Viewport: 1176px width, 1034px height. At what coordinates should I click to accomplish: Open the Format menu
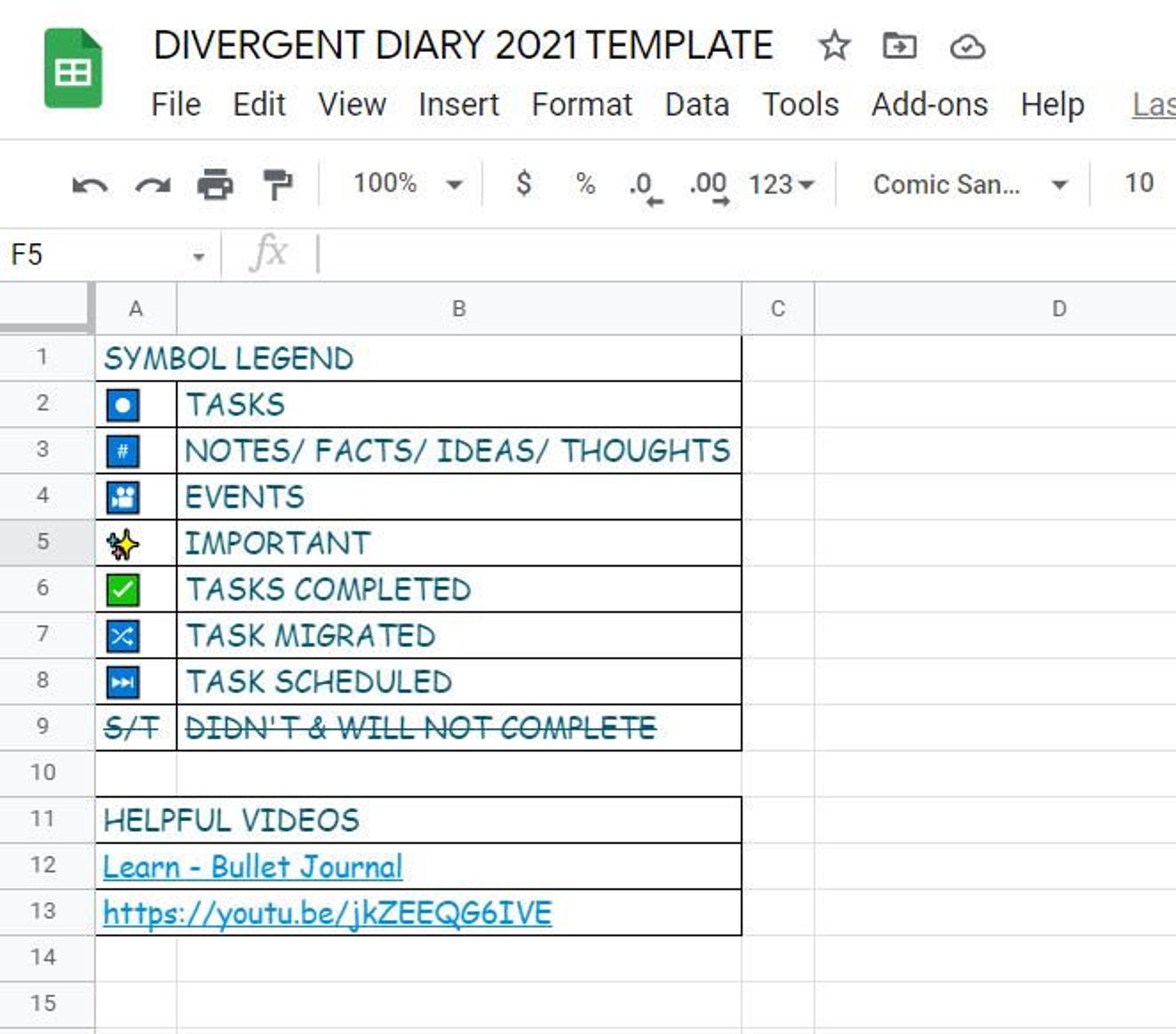coord(582,104)
